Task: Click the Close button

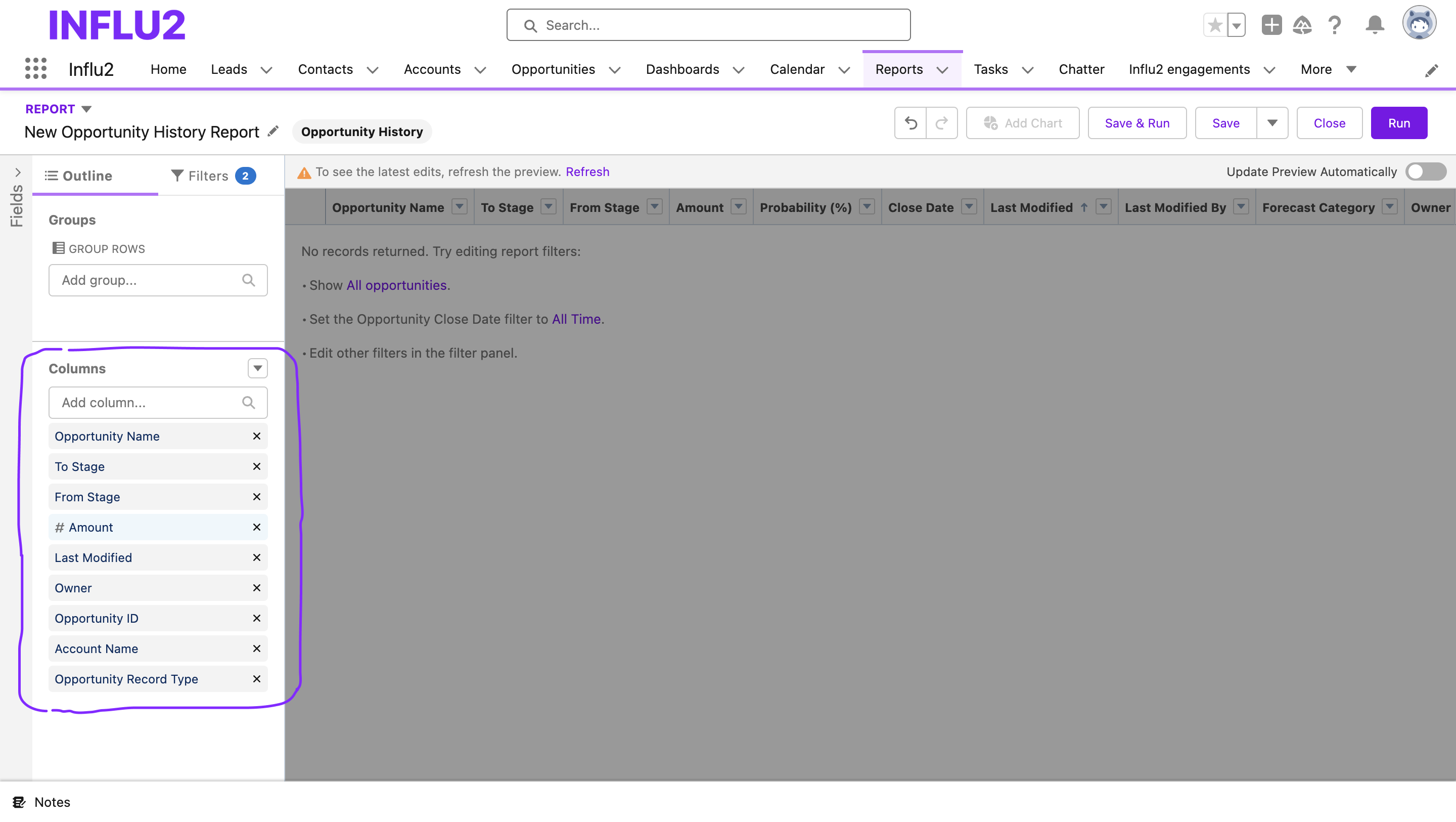Action: click(1329, 123)
